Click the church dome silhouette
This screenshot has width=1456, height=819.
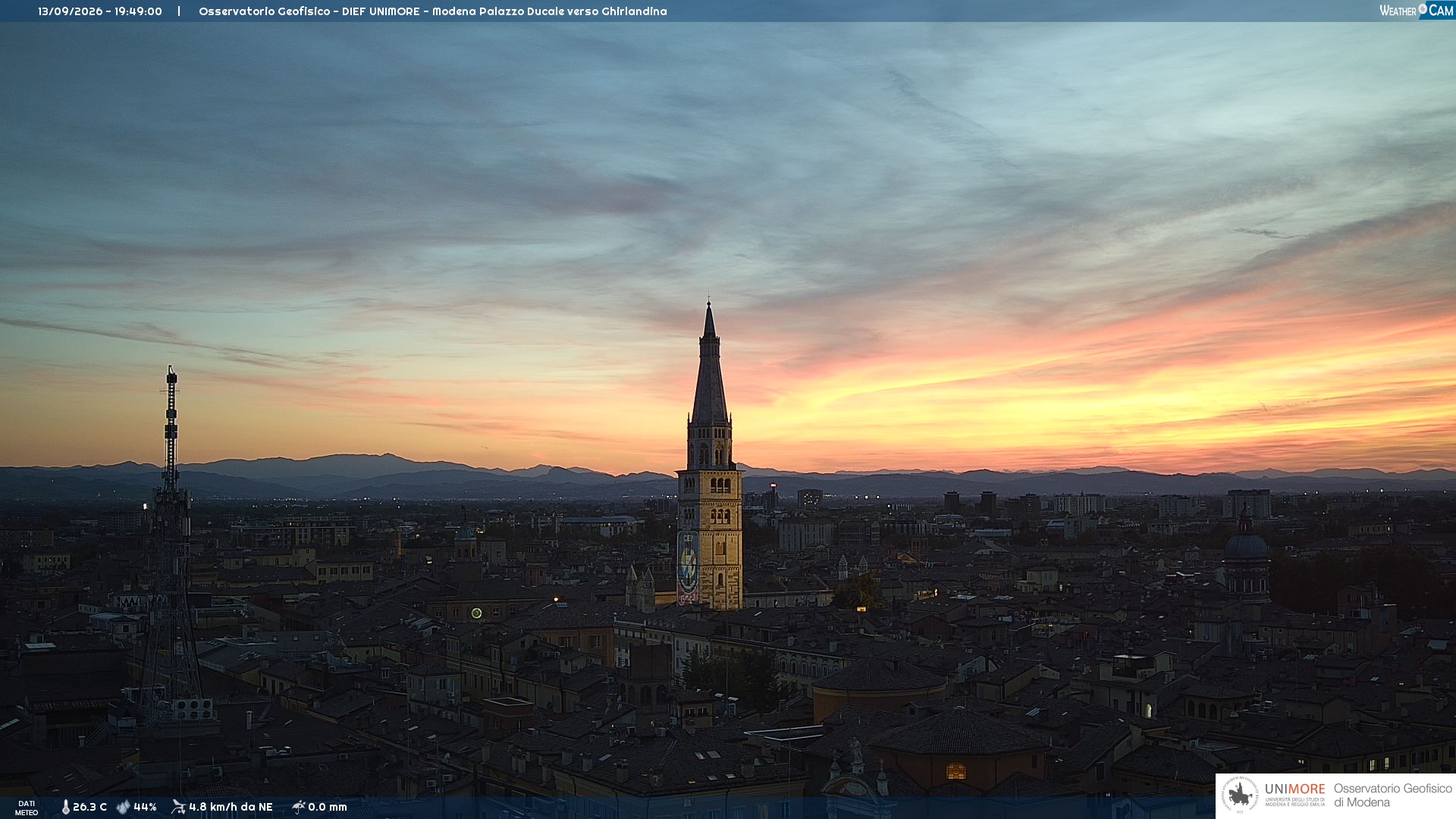tap(1246, 542)
